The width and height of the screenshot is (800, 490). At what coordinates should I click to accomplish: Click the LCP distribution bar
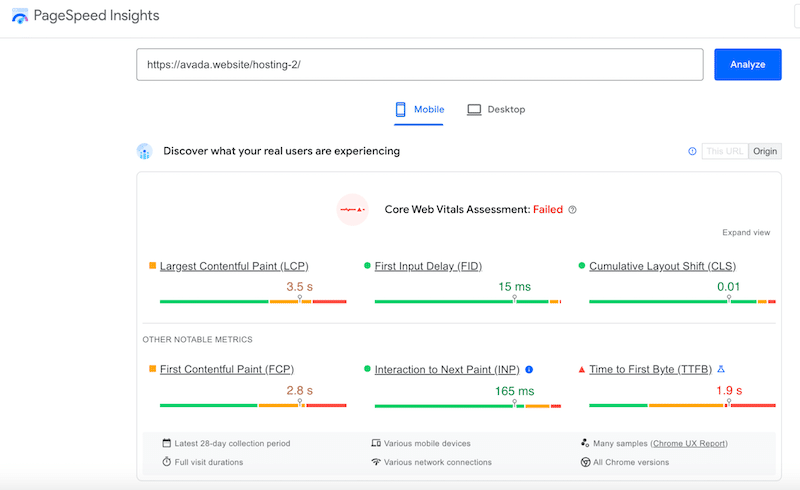tap(253, 302)
